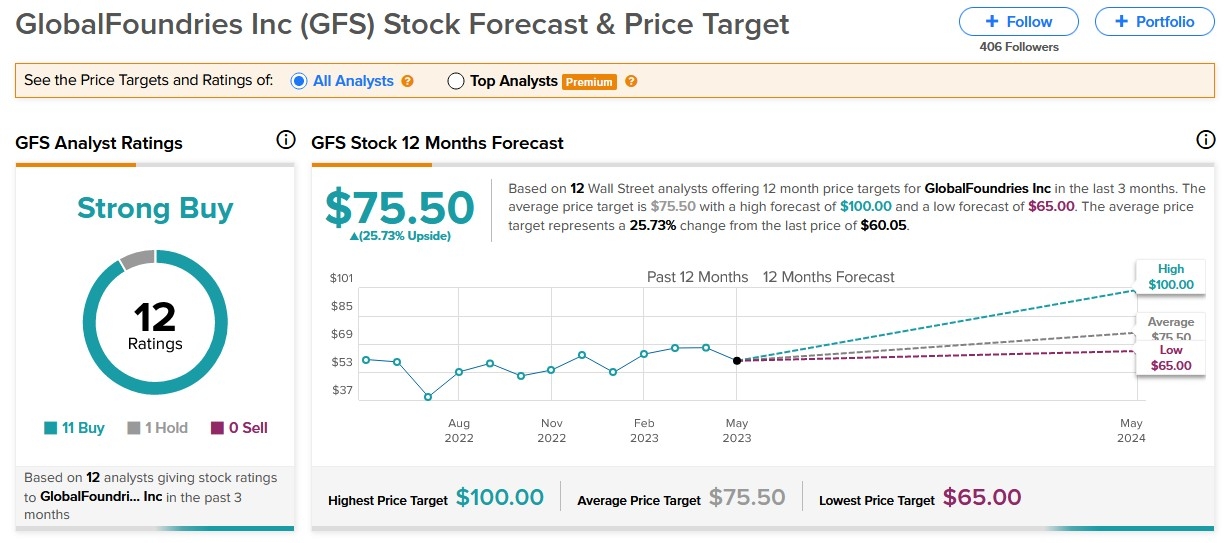Click purple Sell legend color square
The width and height of the screenshot is (1230, 543).
[217, 428]
